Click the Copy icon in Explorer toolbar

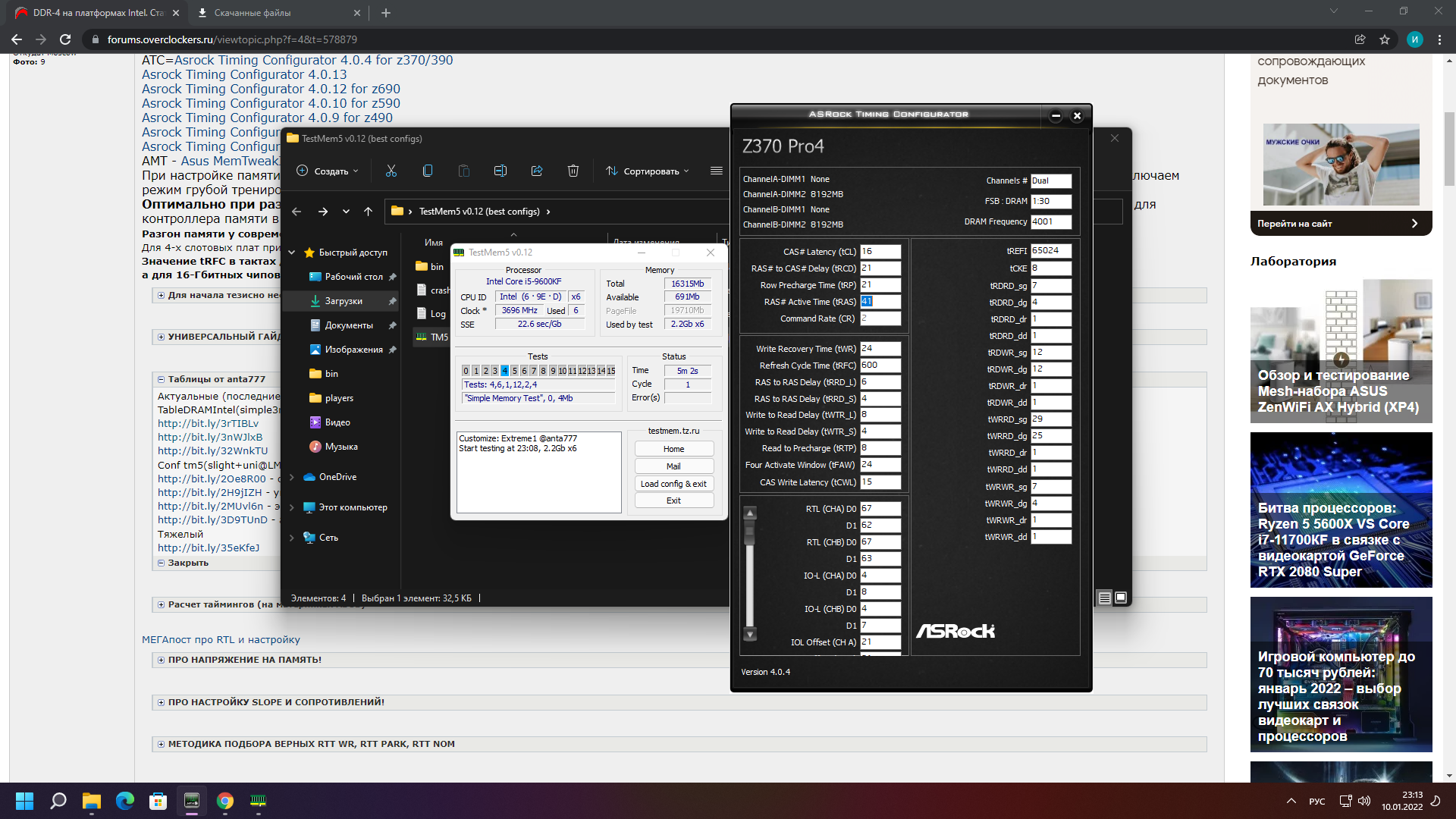pyautogui.click(x=428, y=171)
